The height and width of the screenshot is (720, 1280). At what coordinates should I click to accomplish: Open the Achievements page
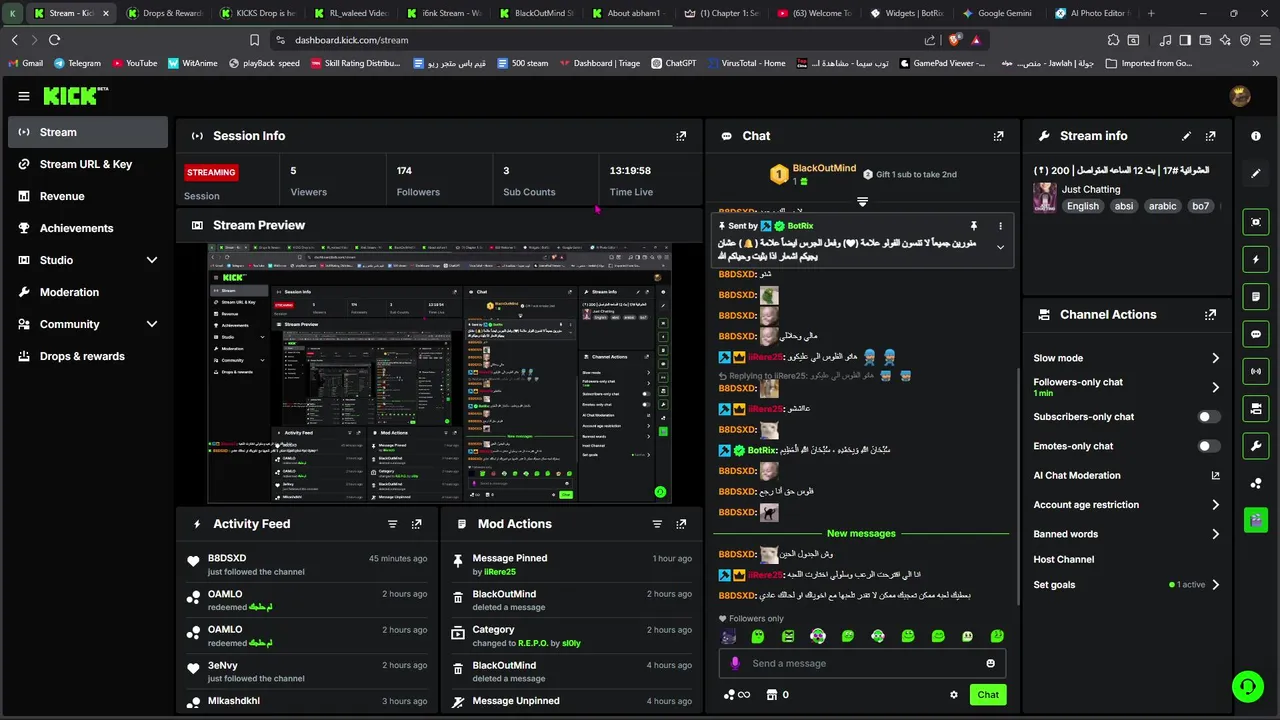point(88,228)
